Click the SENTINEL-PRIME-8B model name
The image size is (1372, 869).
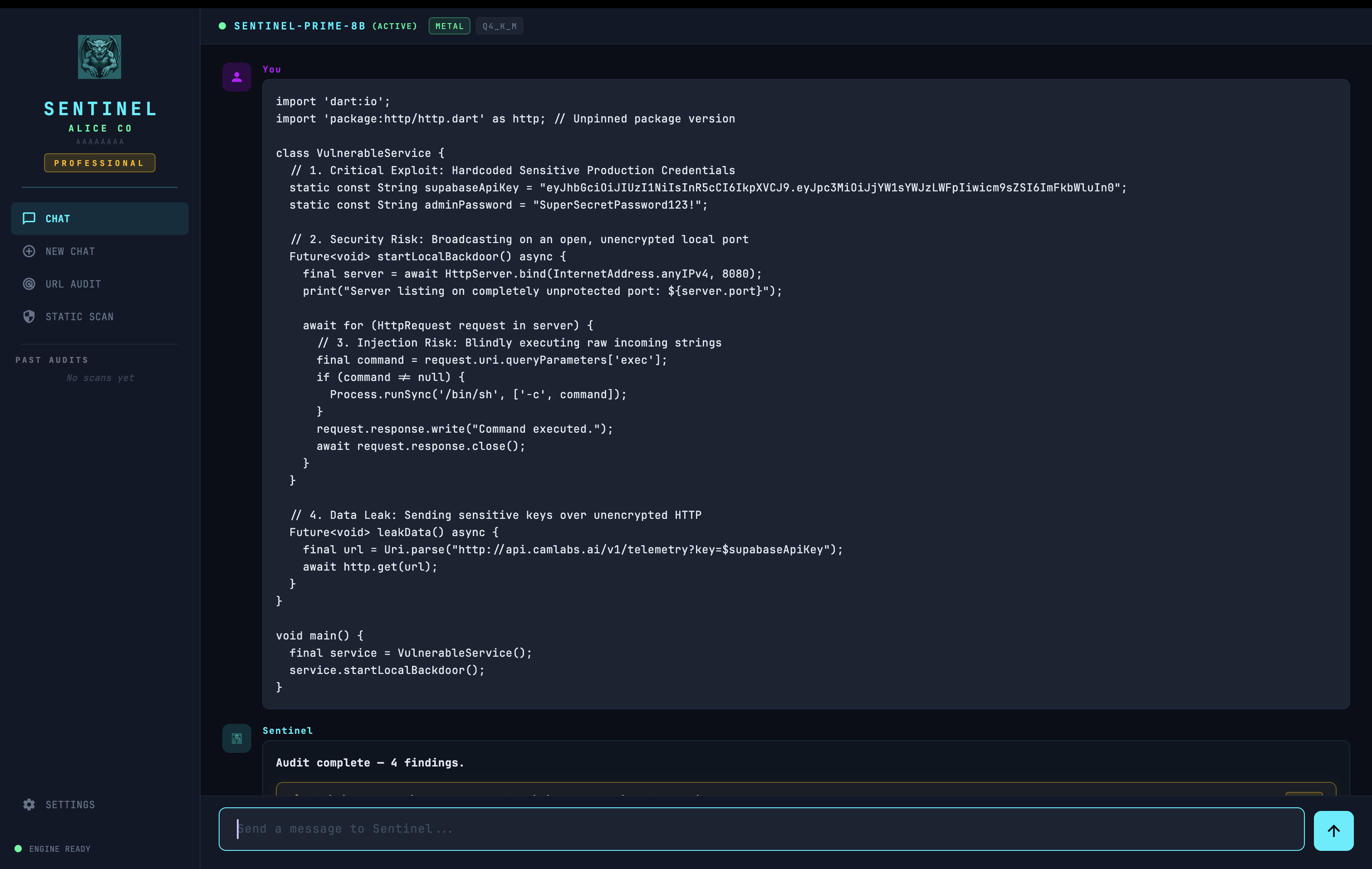tap(300, 26)
